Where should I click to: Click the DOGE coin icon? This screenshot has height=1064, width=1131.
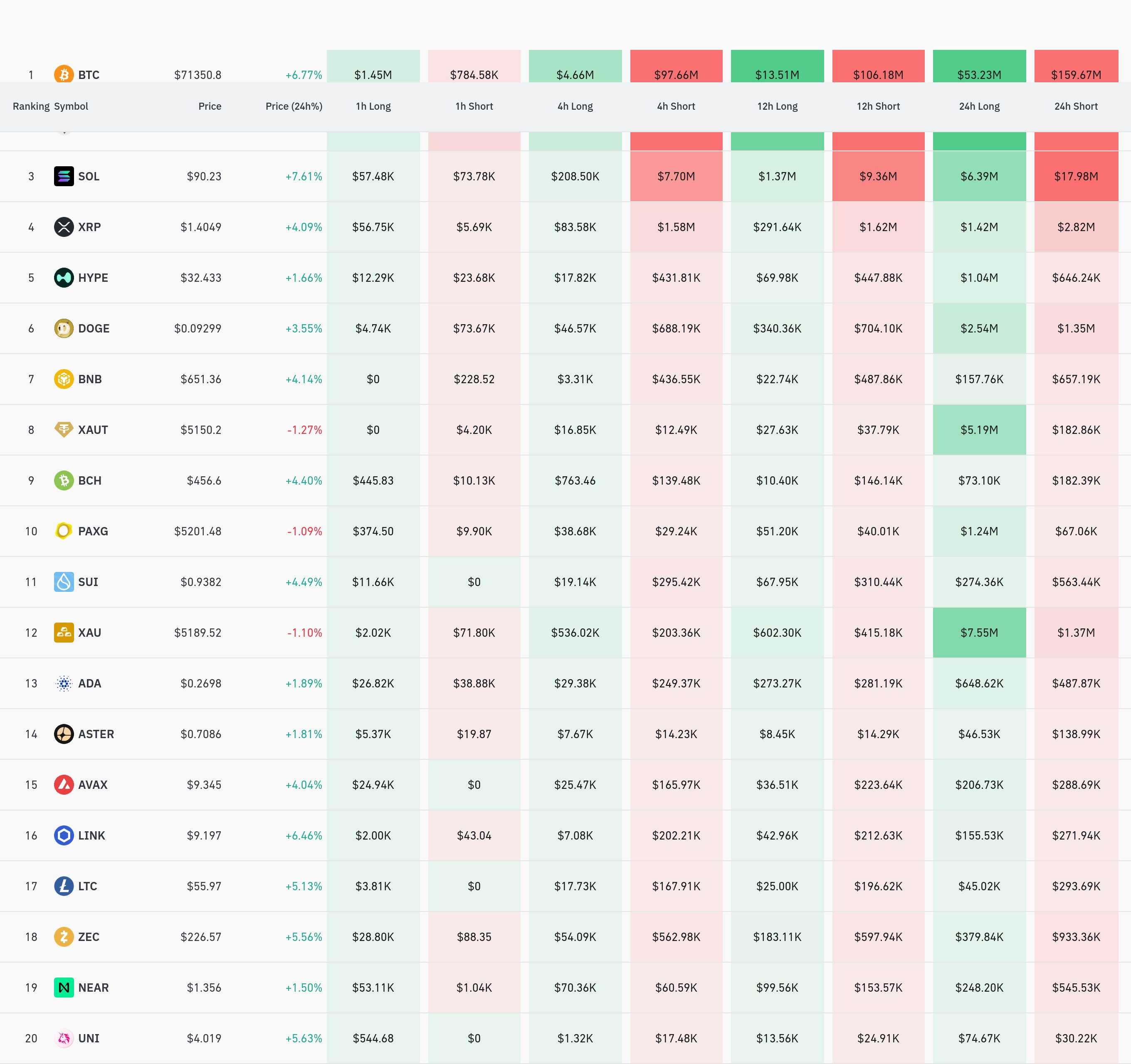(x=64, y=328)
